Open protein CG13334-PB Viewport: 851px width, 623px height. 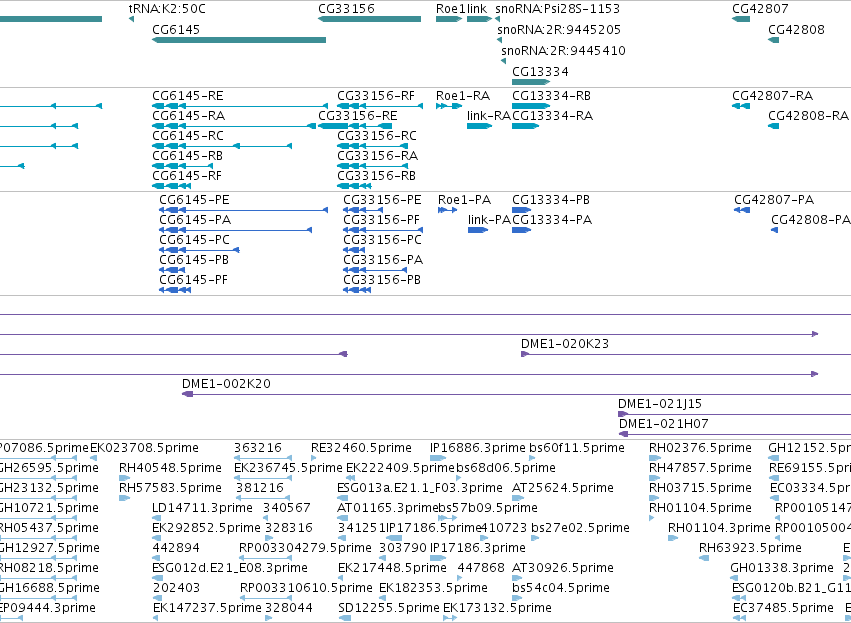pyautogui.click(x=522, y=210)
